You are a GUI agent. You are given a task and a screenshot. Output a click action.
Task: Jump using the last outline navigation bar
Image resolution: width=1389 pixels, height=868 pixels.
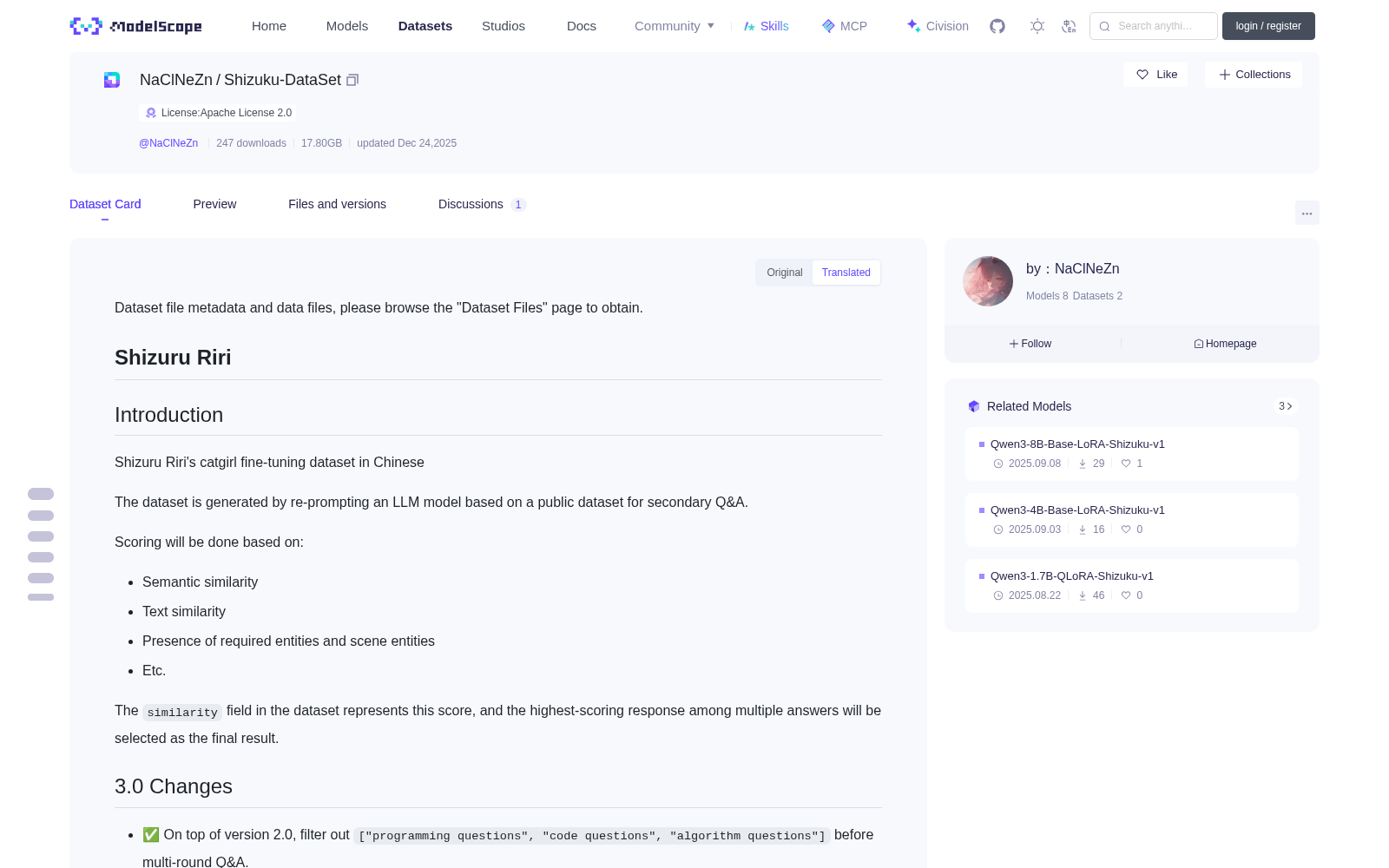coord(41,597)
